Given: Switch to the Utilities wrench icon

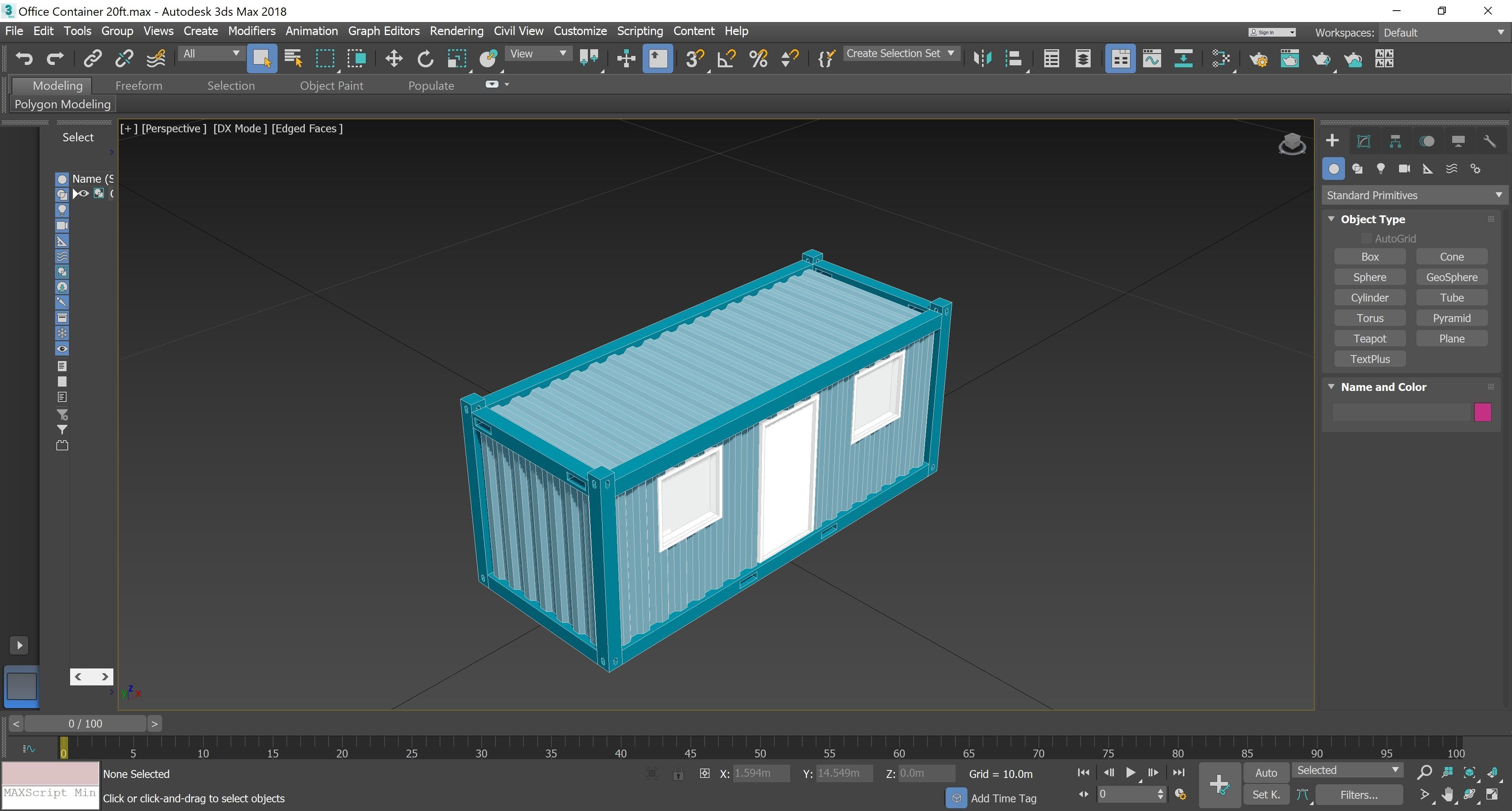Looking at the screenshot, I should coord(1490,141).
